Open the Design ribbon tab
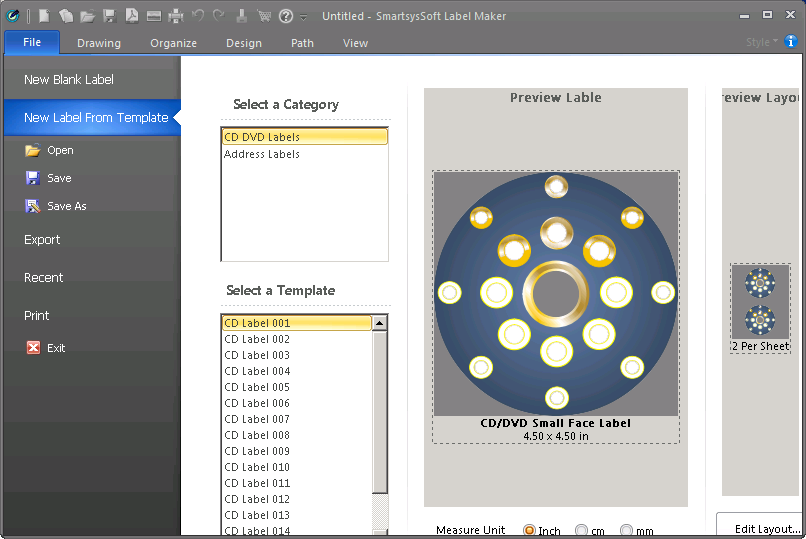 click(x=244, y=43)
